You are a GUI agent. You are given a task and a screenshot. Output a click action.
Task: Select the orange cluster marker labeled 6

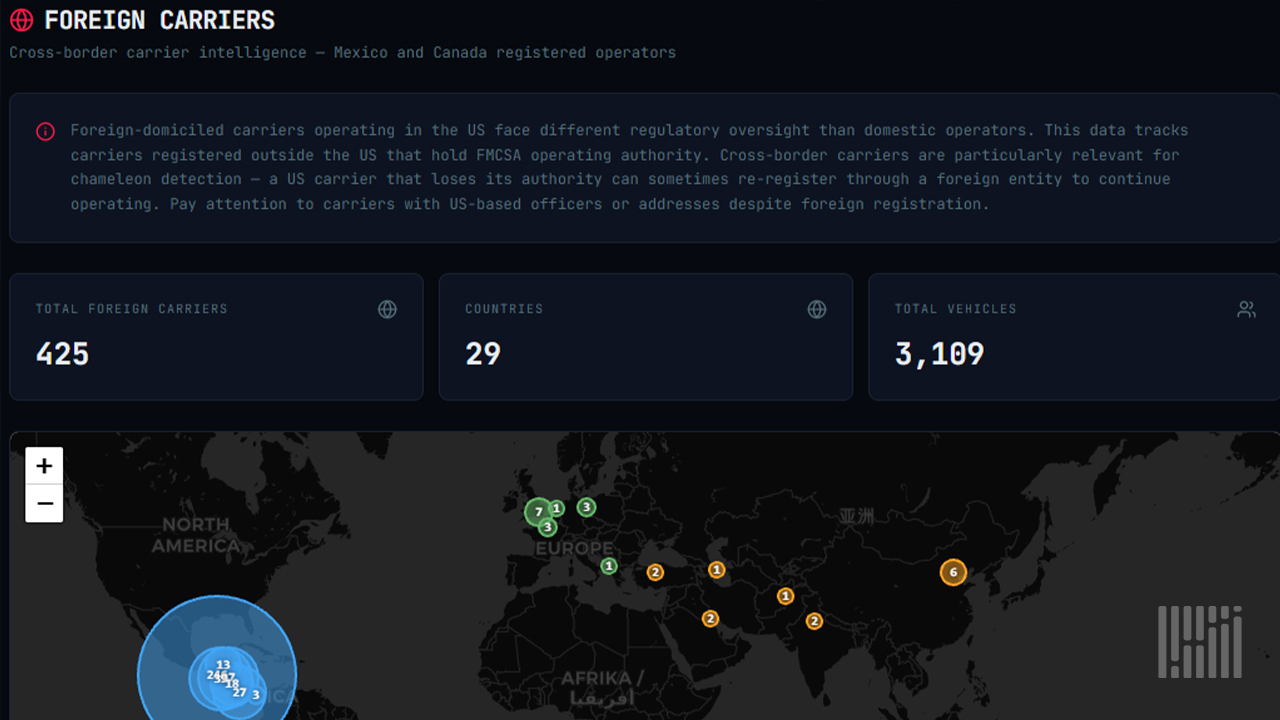point(953,572)
